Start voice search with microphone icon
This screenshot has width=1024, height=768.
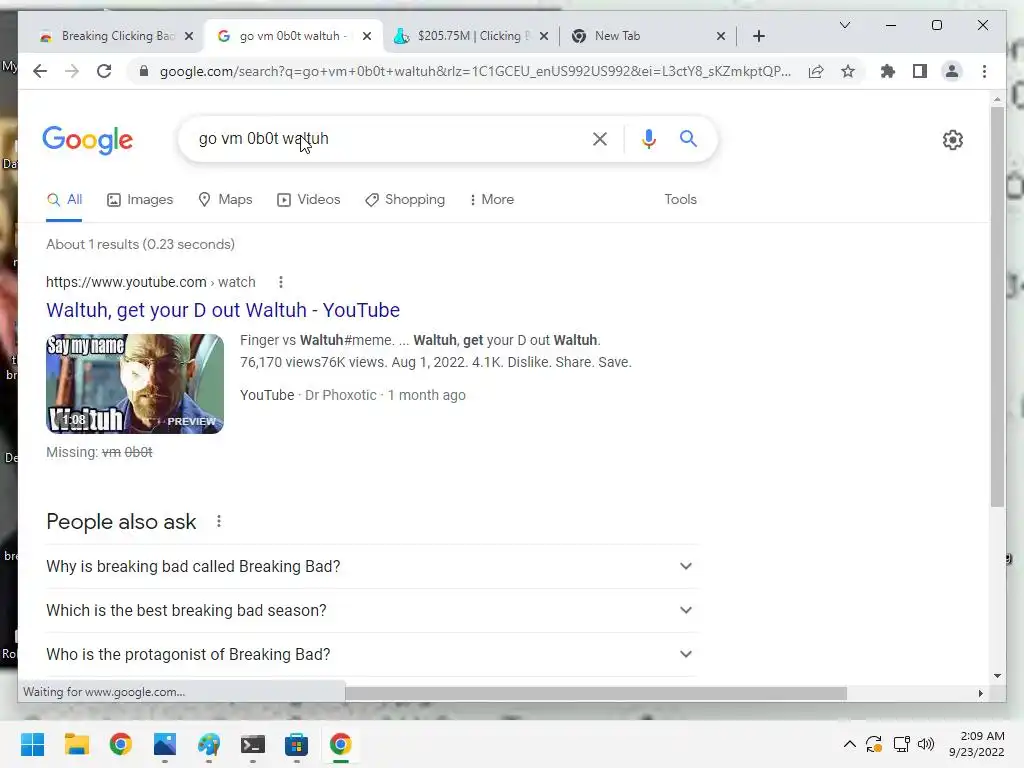point(648,139)
